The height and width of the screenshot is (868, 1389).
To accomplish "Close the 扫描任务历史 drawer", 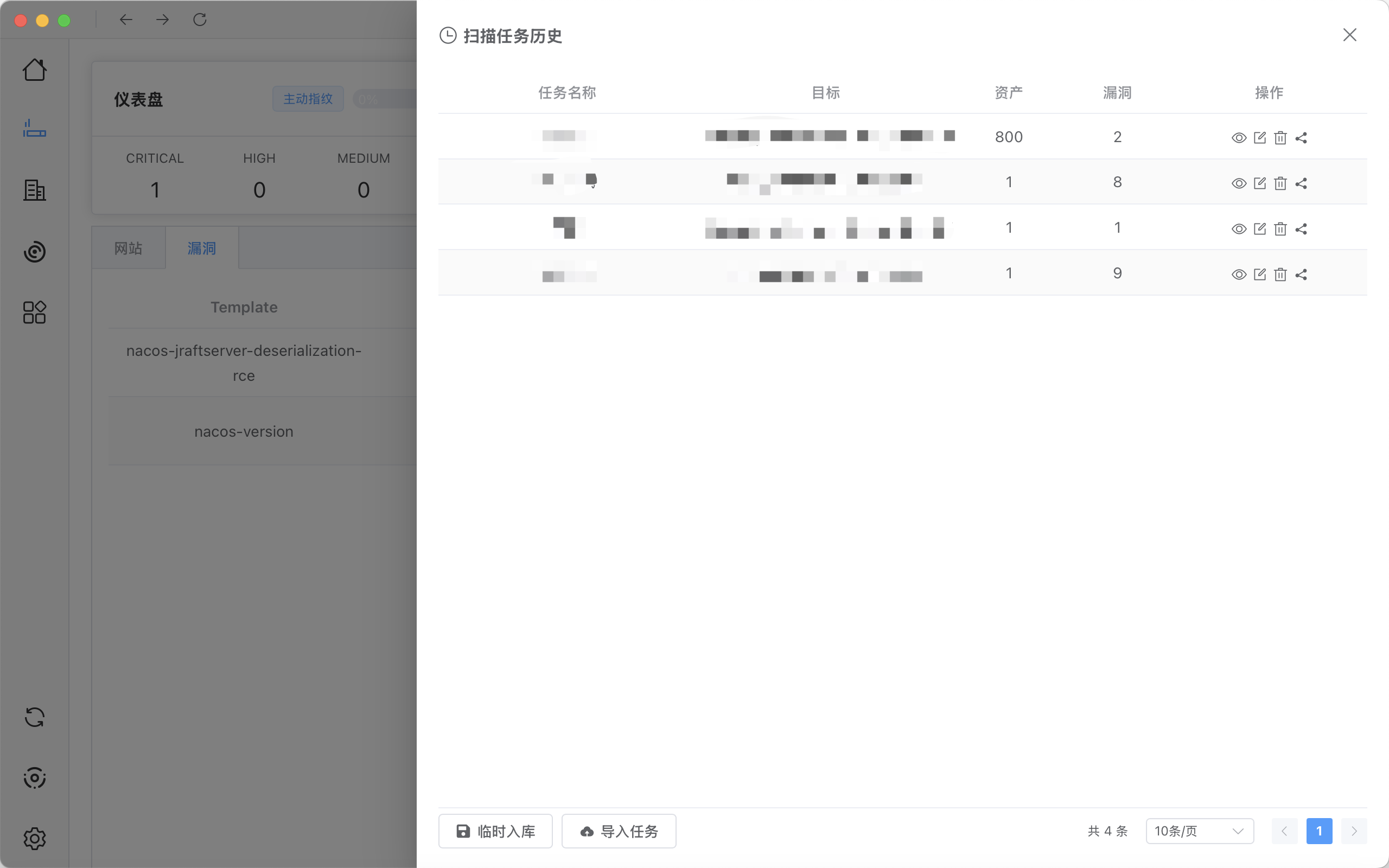I will [x=1349, y=35].
